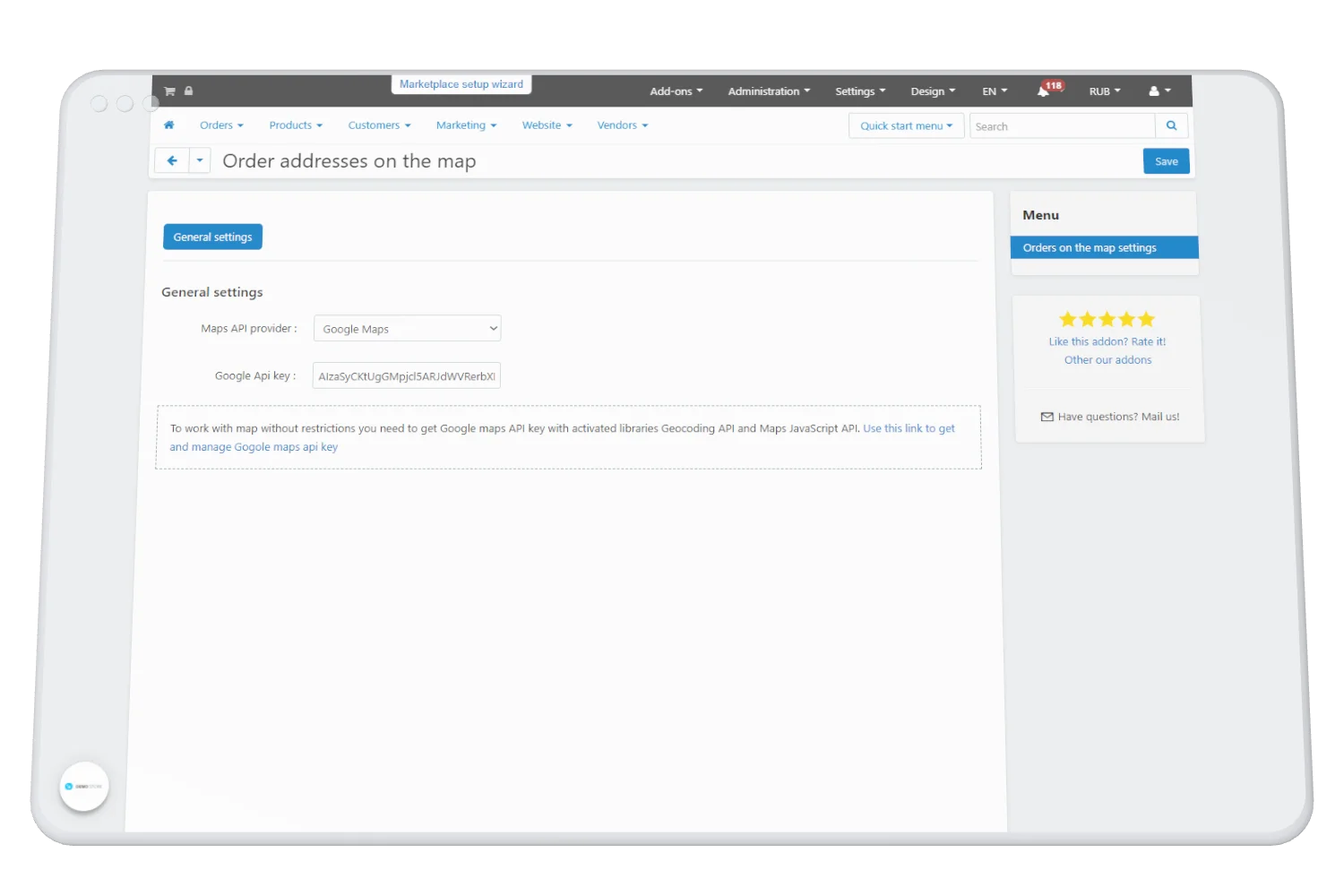Image resolution: width=1344 pixels, height=896 pixels.
Task: Select the General settings tab
Action: (212, 237)
